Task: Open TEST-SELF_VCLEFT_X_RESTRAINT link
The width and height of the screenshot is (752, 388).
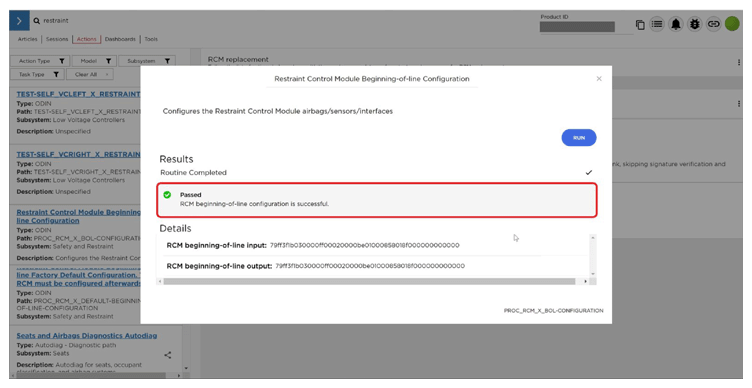Action: (78, 94)
